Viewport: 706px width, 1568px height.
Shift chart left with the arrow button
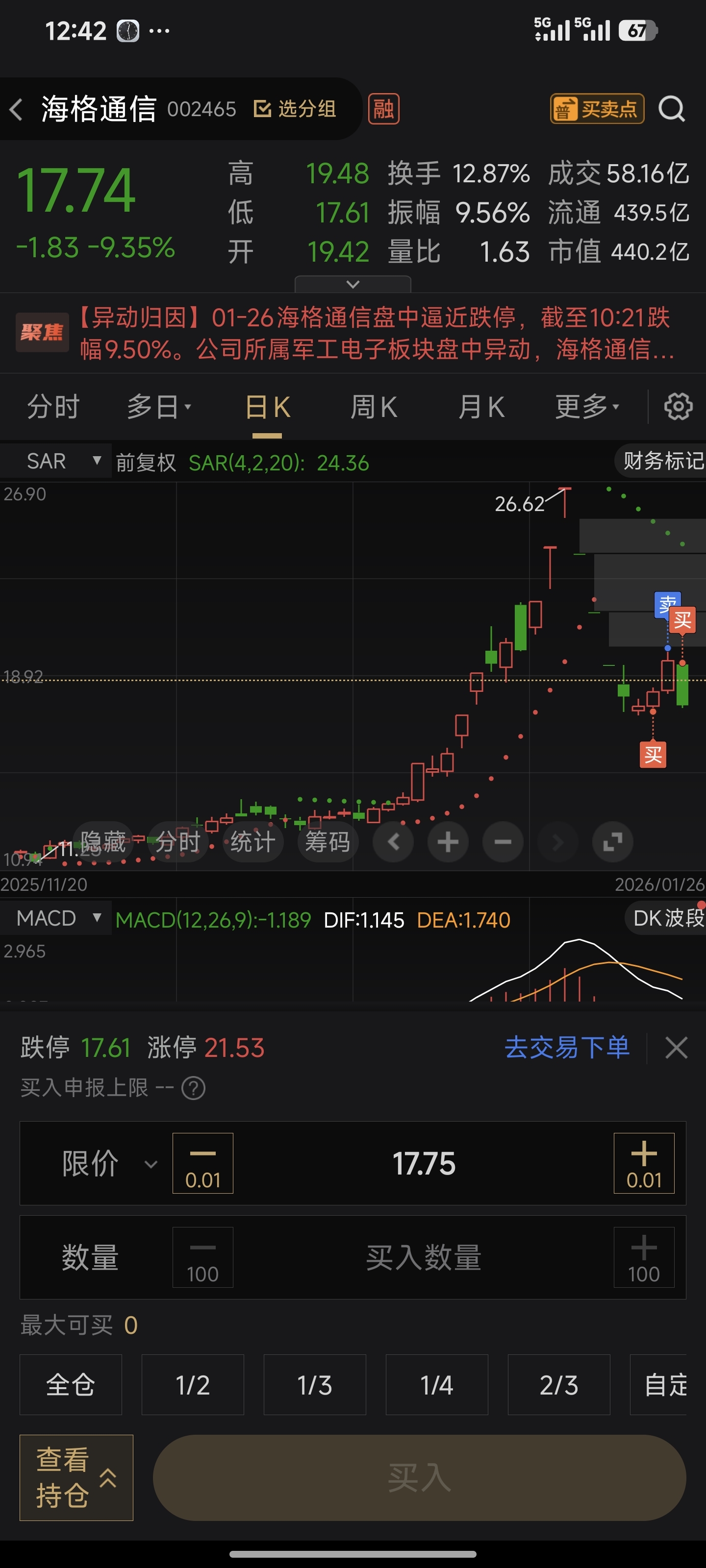click(x=394, y=842)
